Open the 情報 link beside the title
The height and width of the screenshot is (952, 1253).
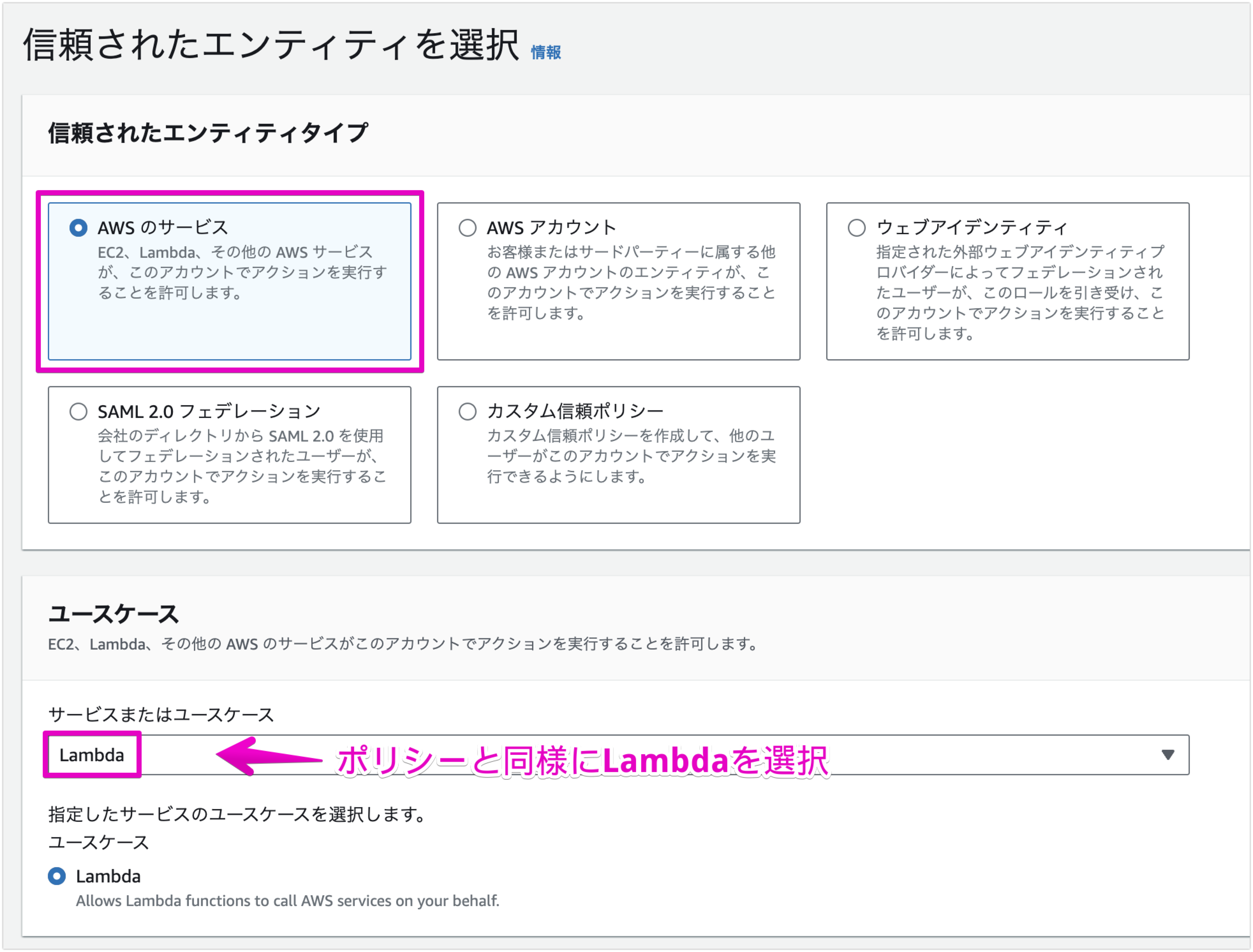click(545, 53)
